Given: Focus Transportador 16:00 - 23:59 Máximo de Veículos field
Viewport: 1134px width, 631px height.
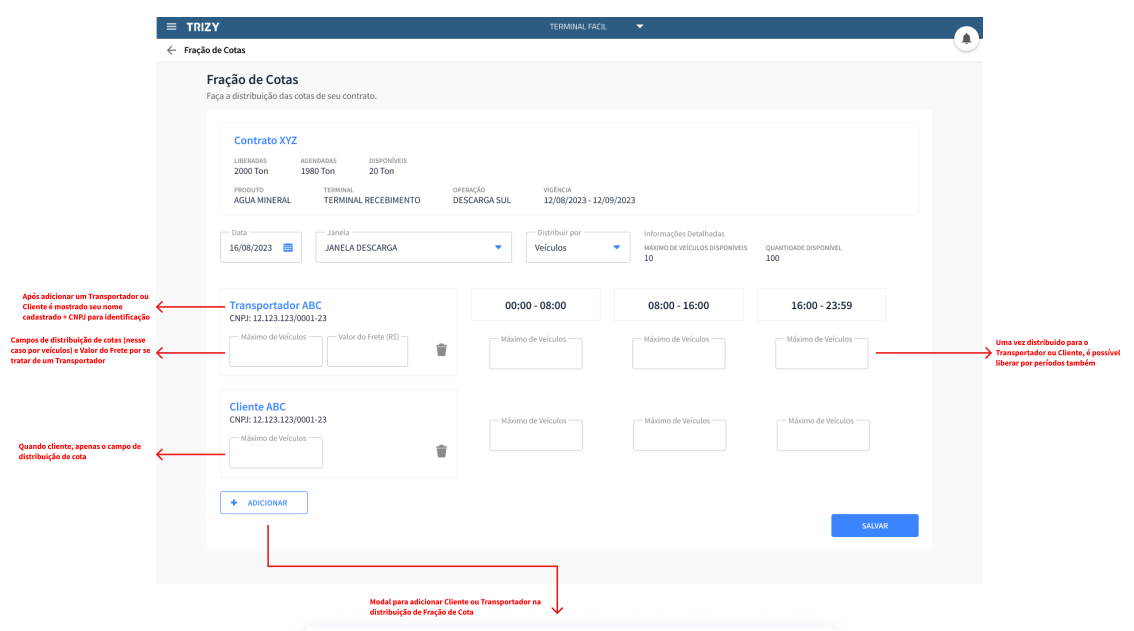Looking at the screenshot, I should pyautogui.click(x=822, y=354).
